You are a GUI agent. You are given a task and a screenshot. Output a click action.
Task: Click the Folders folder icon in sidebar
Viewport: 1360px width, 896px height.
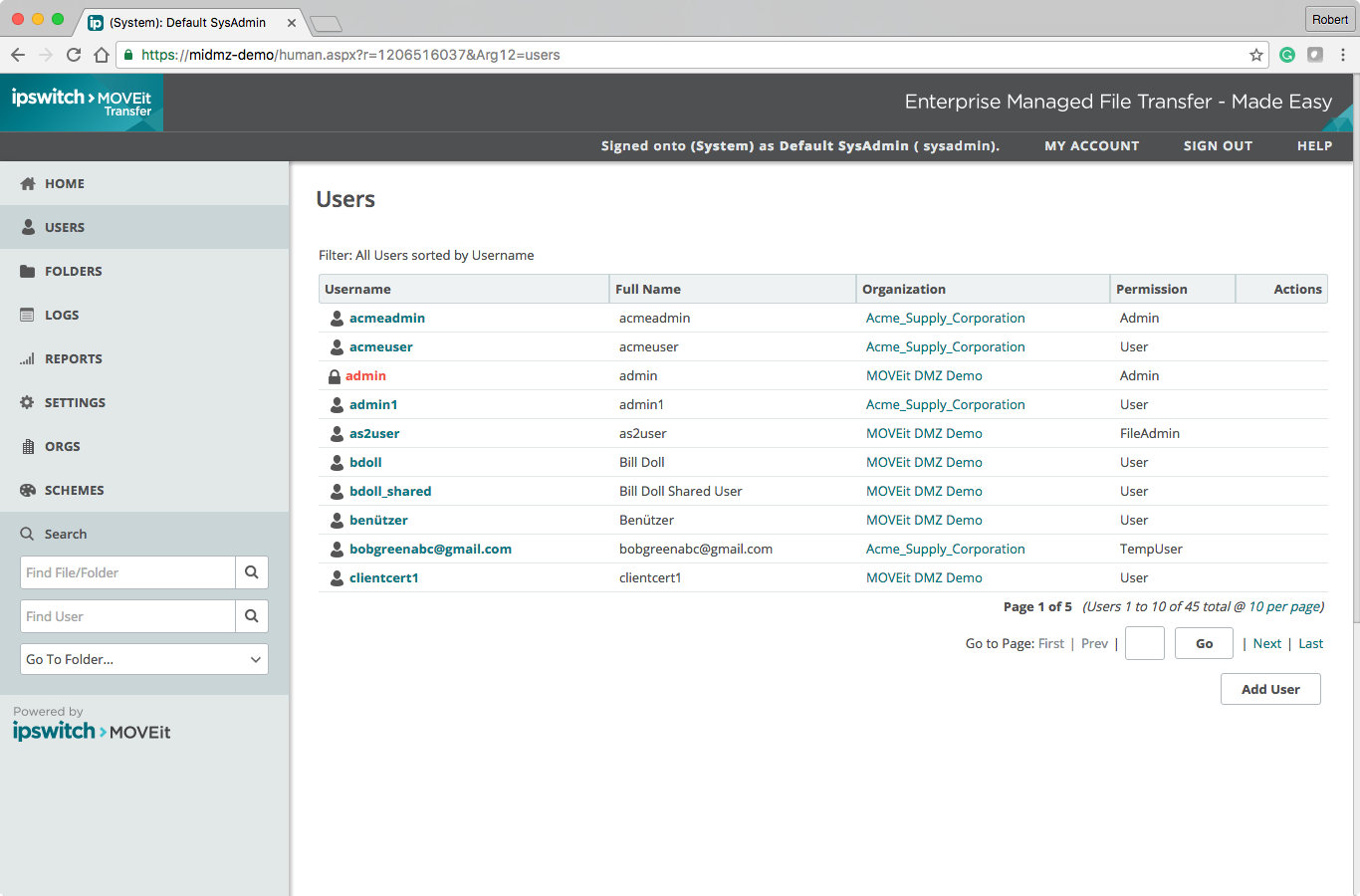pyautogui.click(x=28, y=271)
